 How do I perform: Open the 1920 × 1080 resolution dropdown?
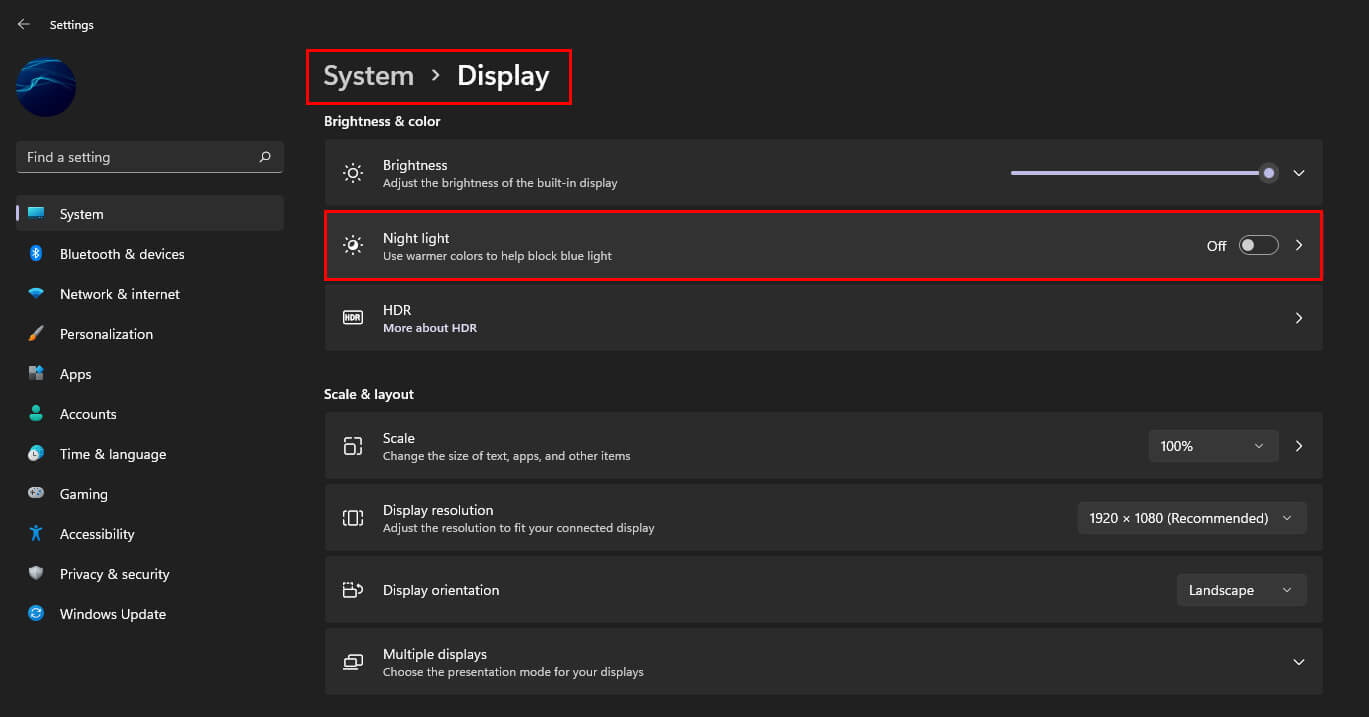pyautogui.click(x=1192, y=518)
